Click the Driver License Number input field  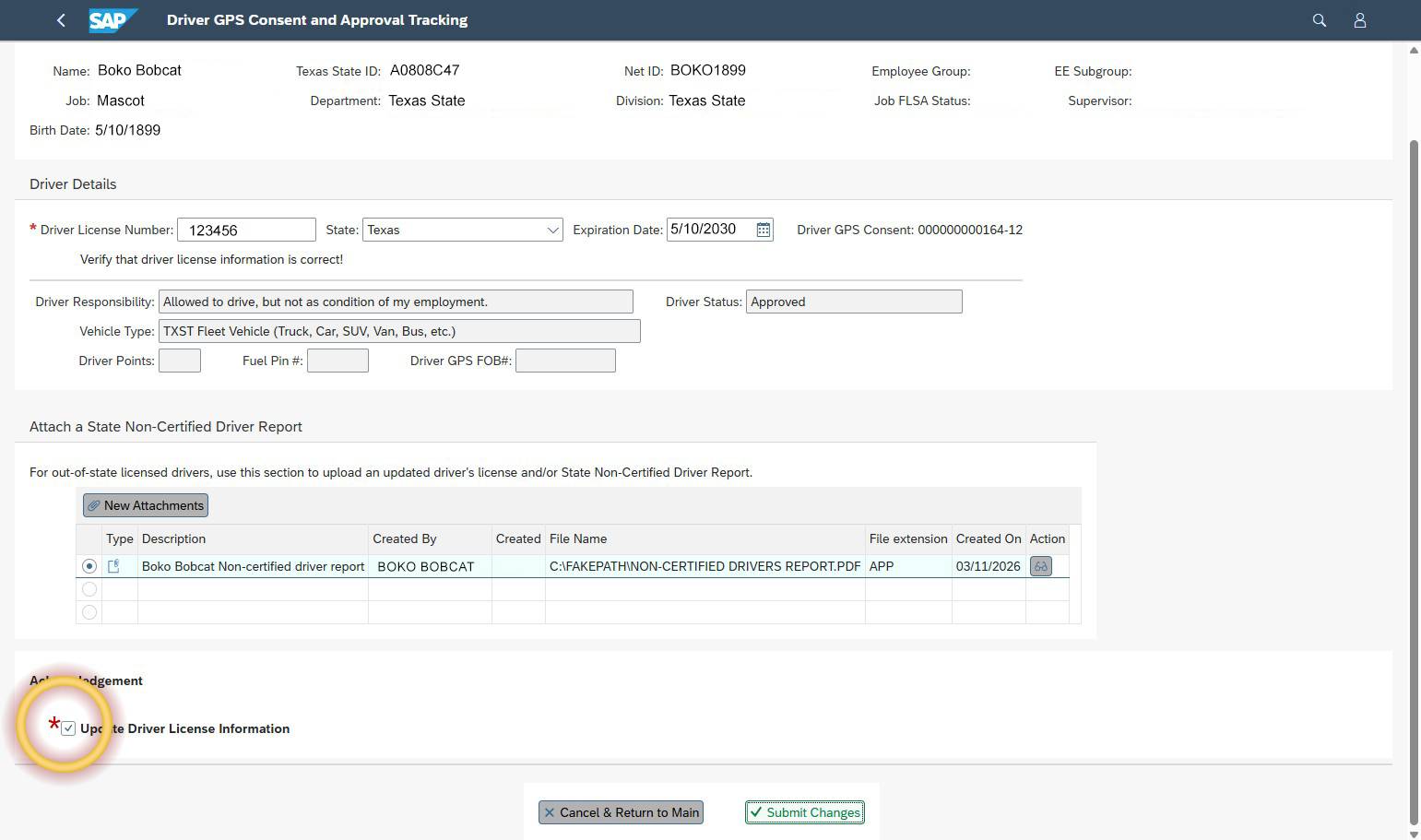pos(245,230)
